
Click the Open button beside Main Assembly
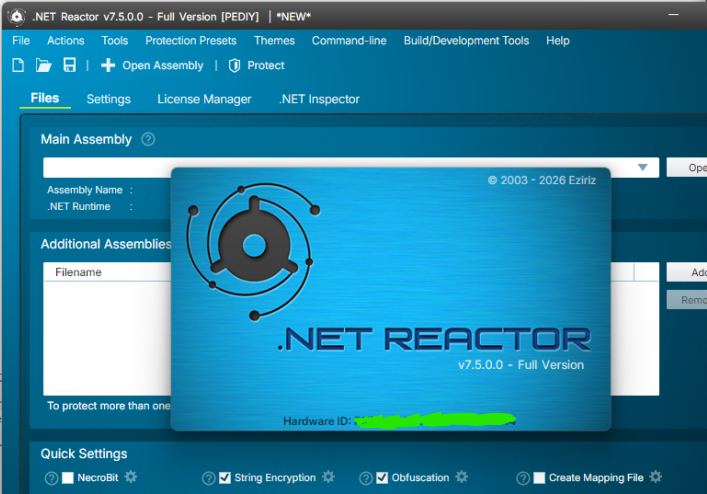687,168
